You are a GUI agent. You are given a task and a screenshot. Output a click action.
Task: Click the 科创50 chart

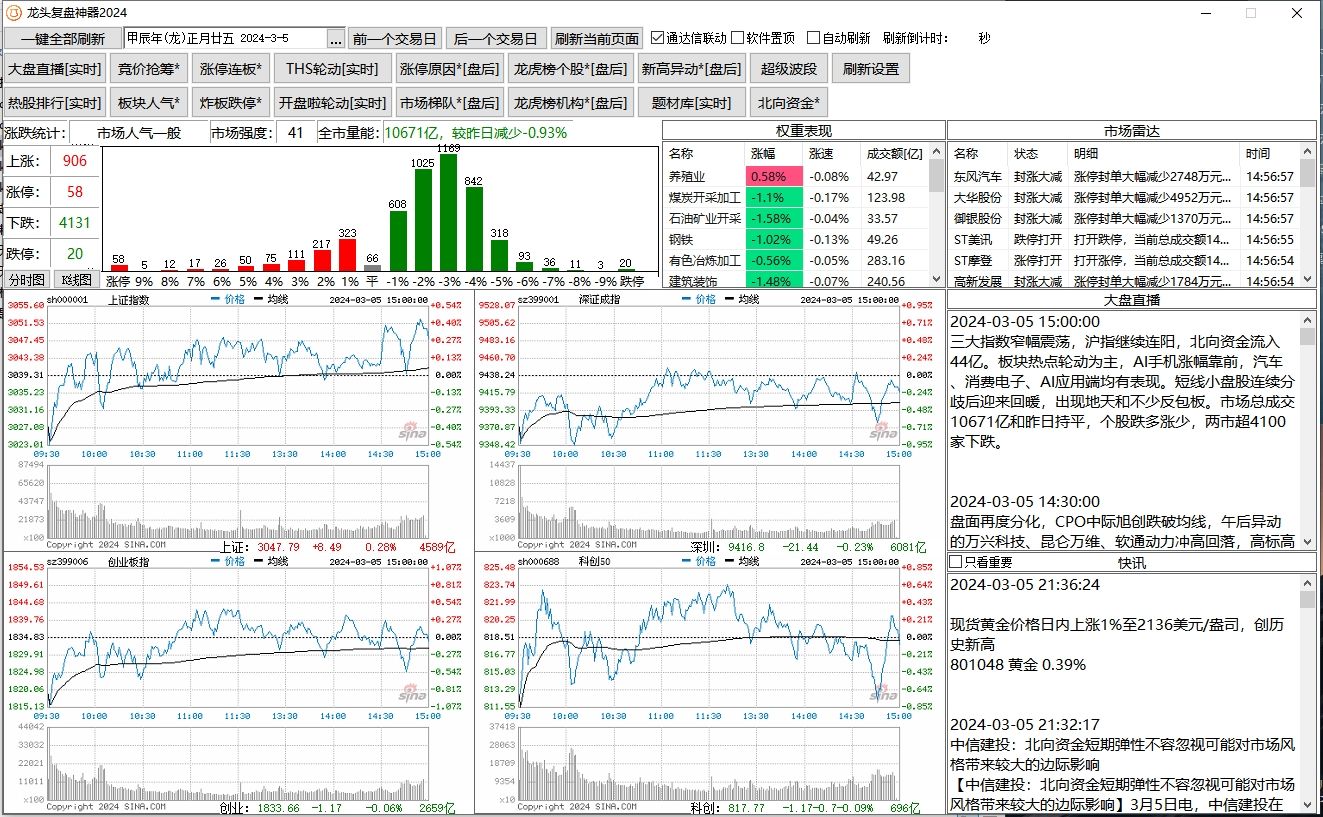708,685
